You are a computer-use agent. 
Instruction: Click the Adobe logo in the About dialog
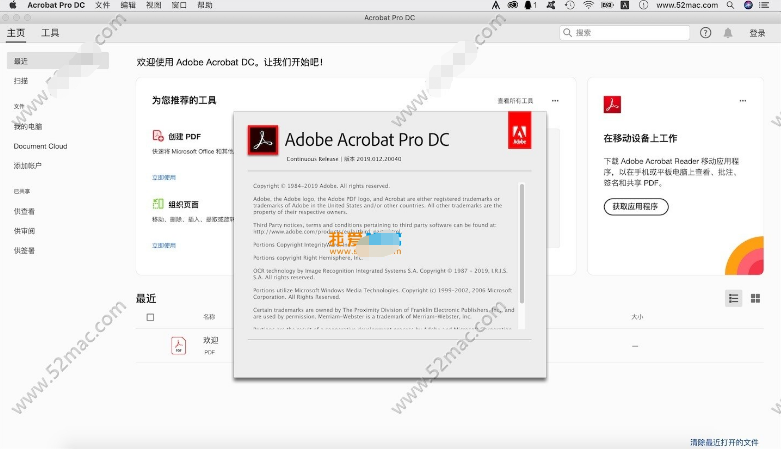click(519, 131)
